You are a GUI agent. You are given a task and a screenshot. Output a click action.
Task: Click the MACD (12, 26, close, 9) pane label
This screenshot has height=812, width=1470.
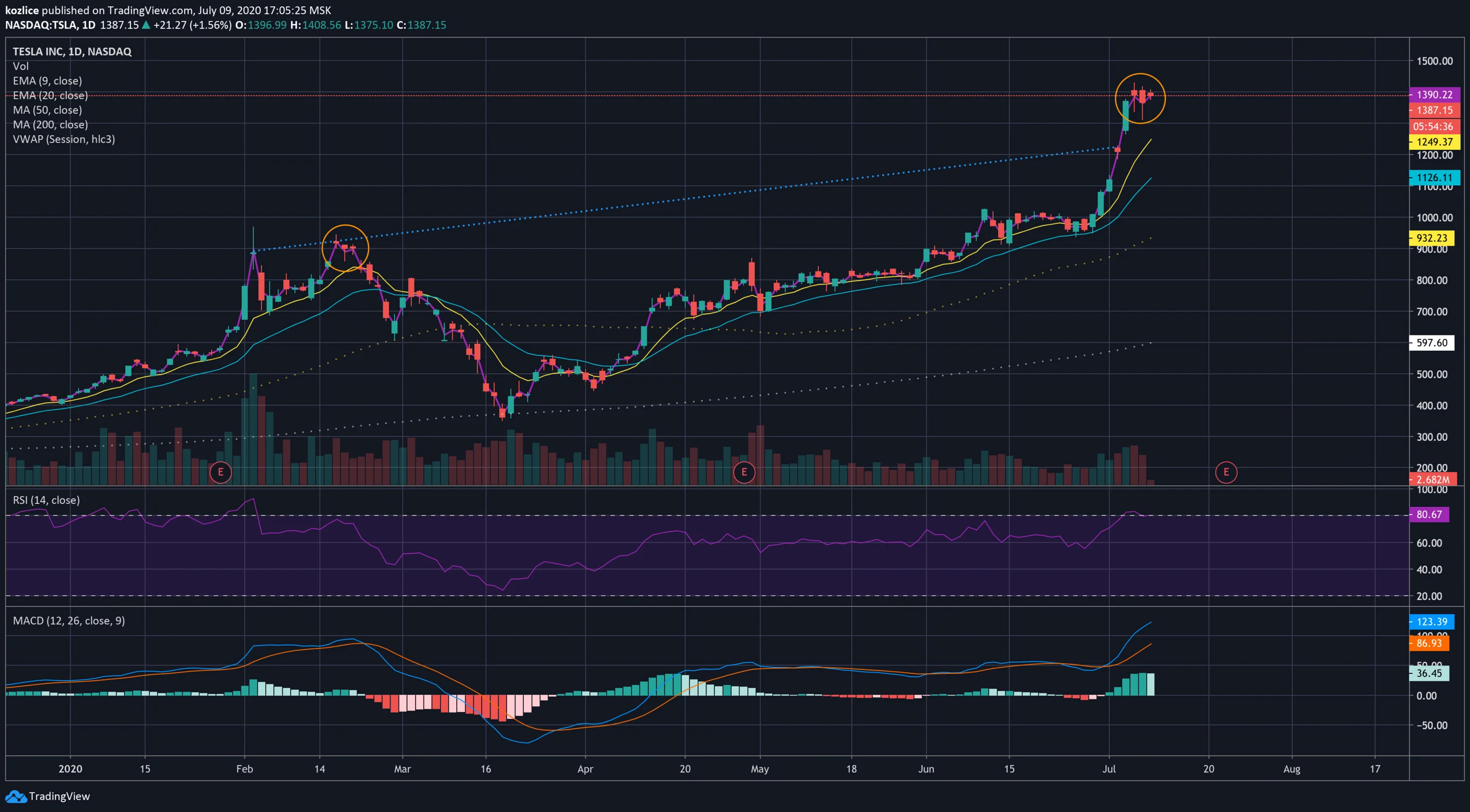tap(69, 621)
